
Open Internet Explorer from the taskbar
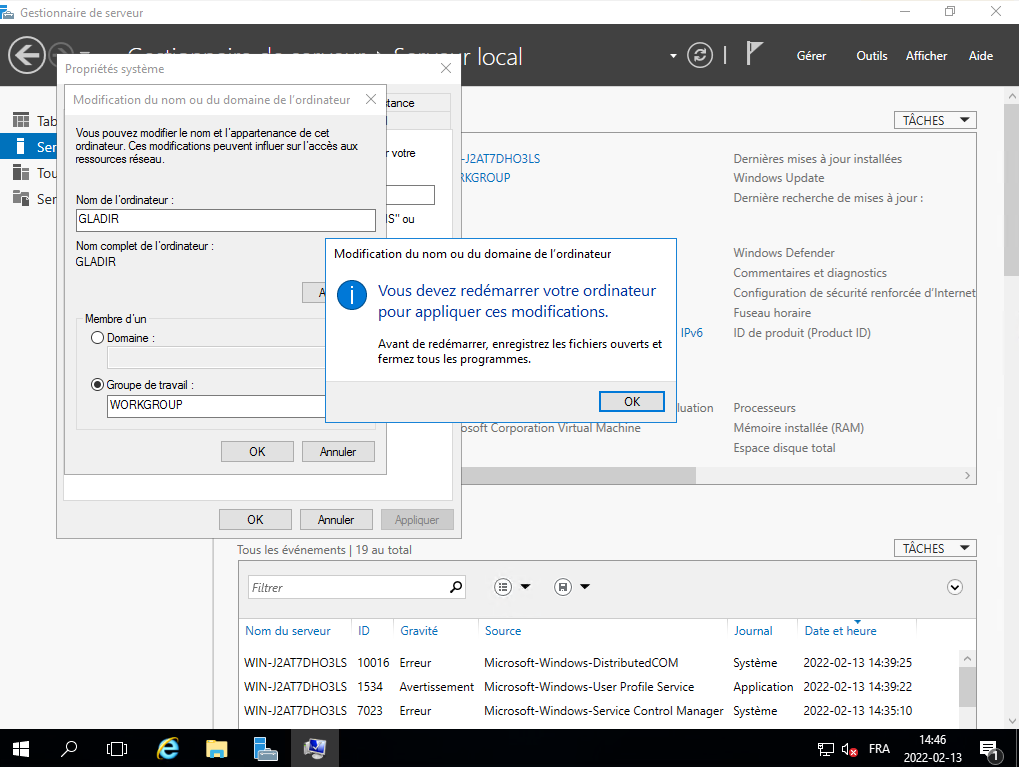coord(169,748)
